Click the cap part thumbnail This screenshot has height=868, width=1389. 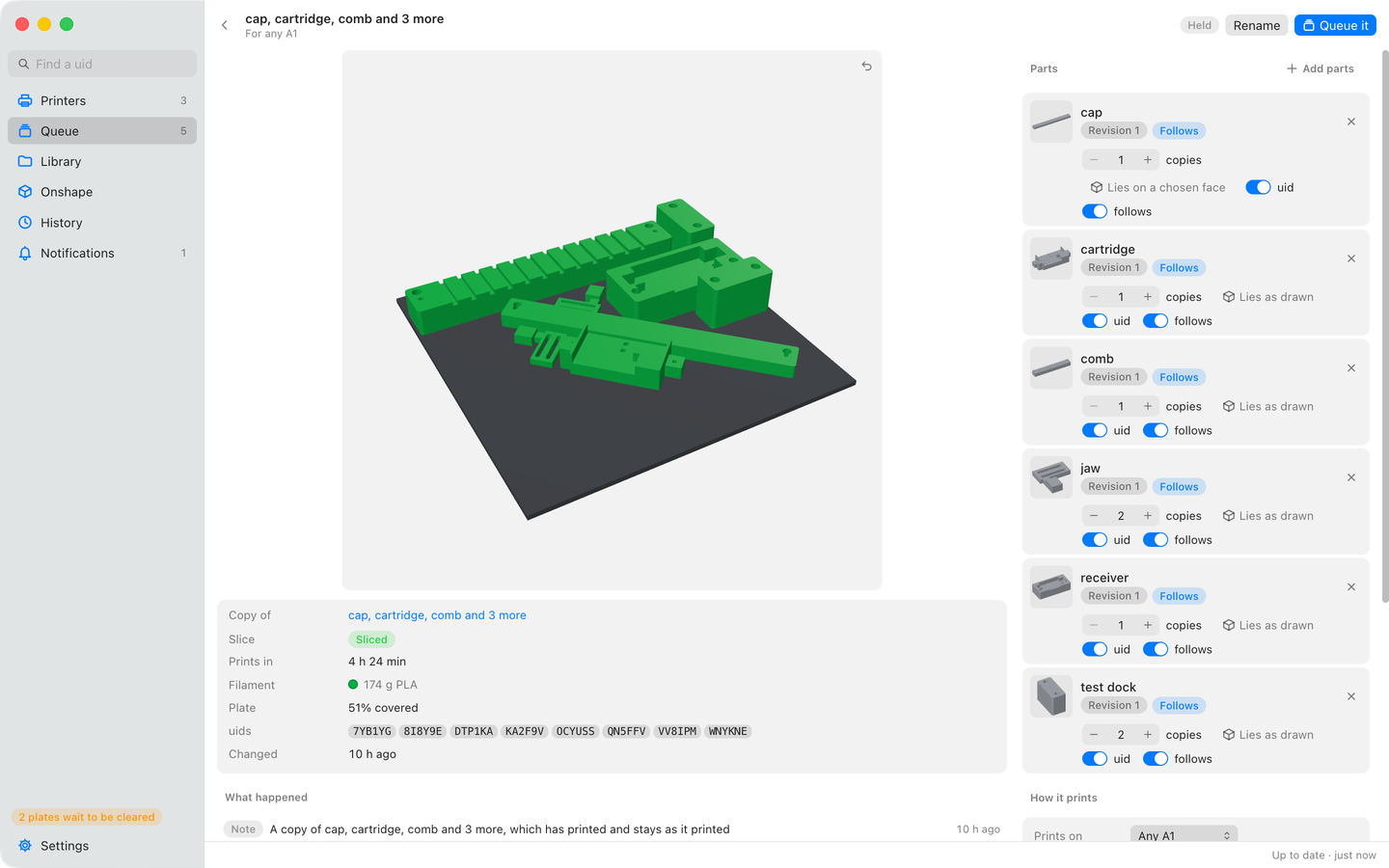pos(1051,122)
